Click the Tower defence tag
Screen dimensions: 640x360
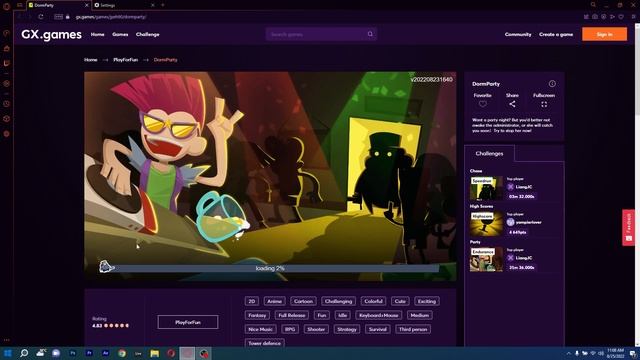tap(264, 343)
